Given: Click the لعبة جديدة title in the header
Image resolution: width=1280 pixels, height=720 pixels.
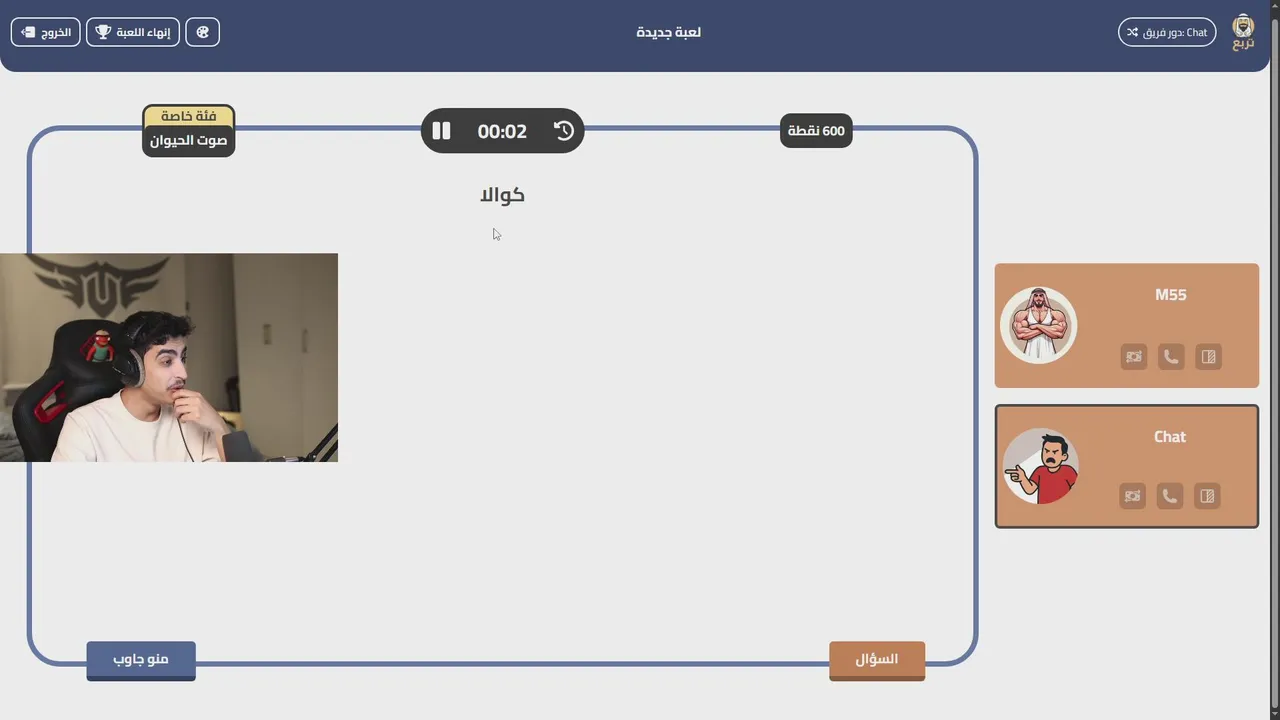Looking at the screenshot, I should point(668,32).
